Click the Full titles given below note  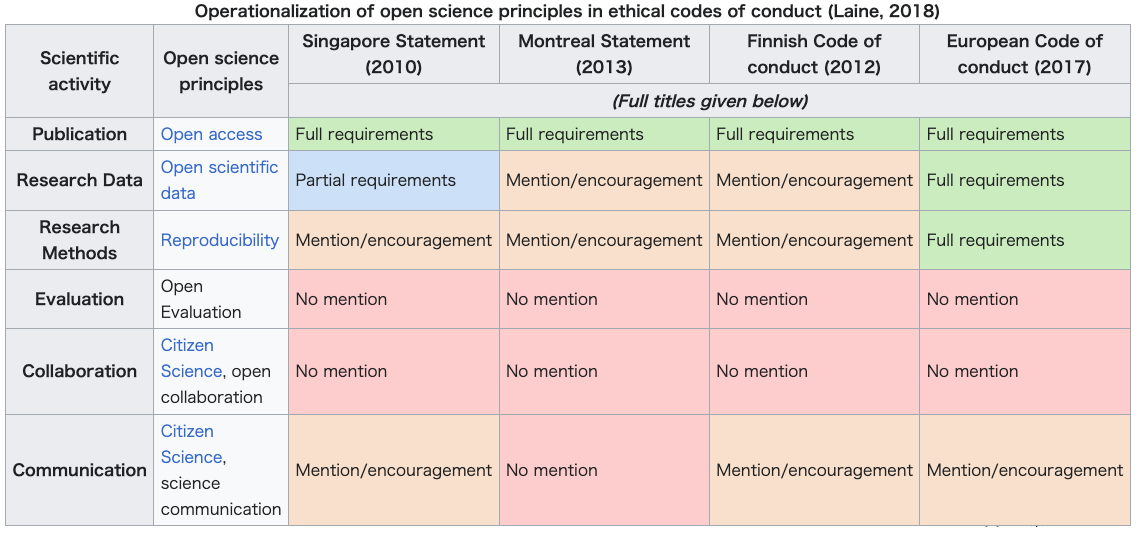point(709,101)
